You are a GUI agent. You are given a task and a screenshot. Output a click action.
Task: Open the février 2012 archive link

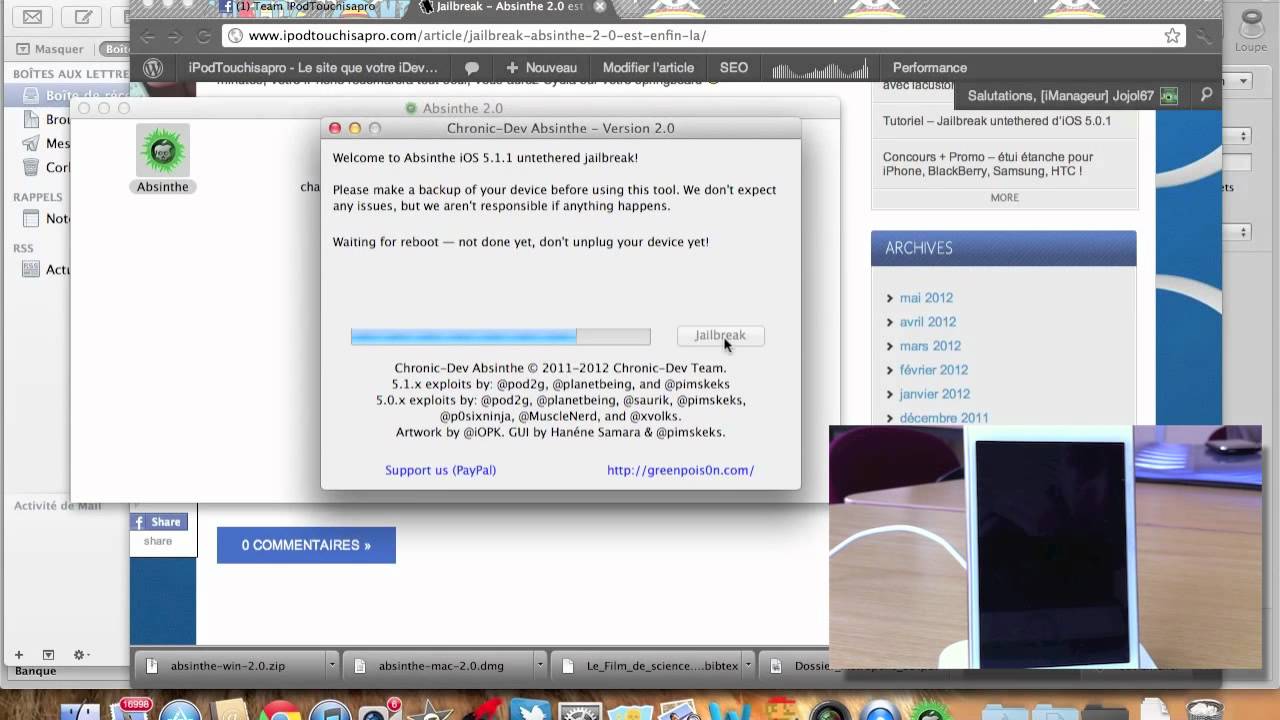coord(934,370)
